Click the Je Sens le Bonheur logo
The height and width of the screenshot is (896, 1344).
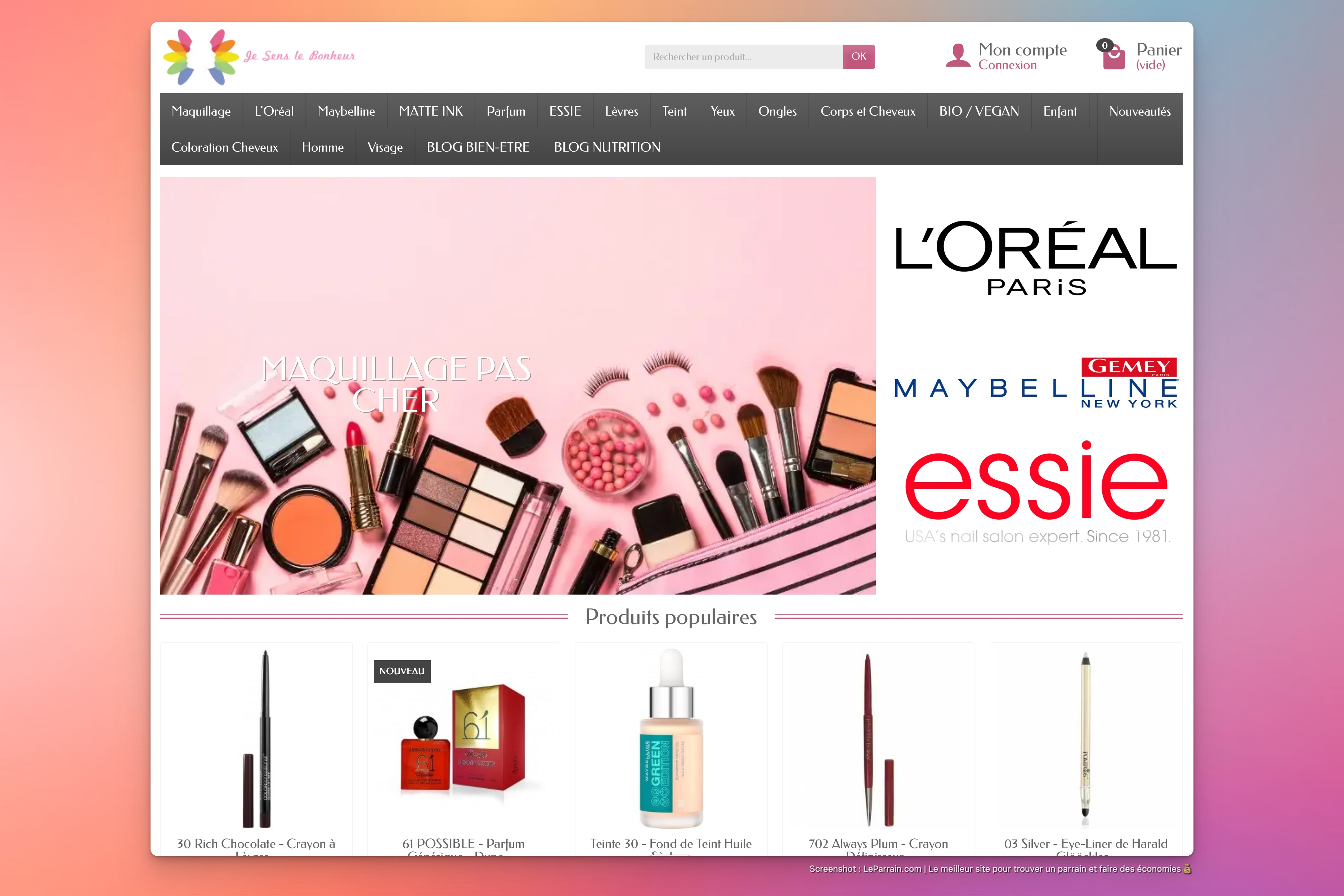(x=259, y=57)
